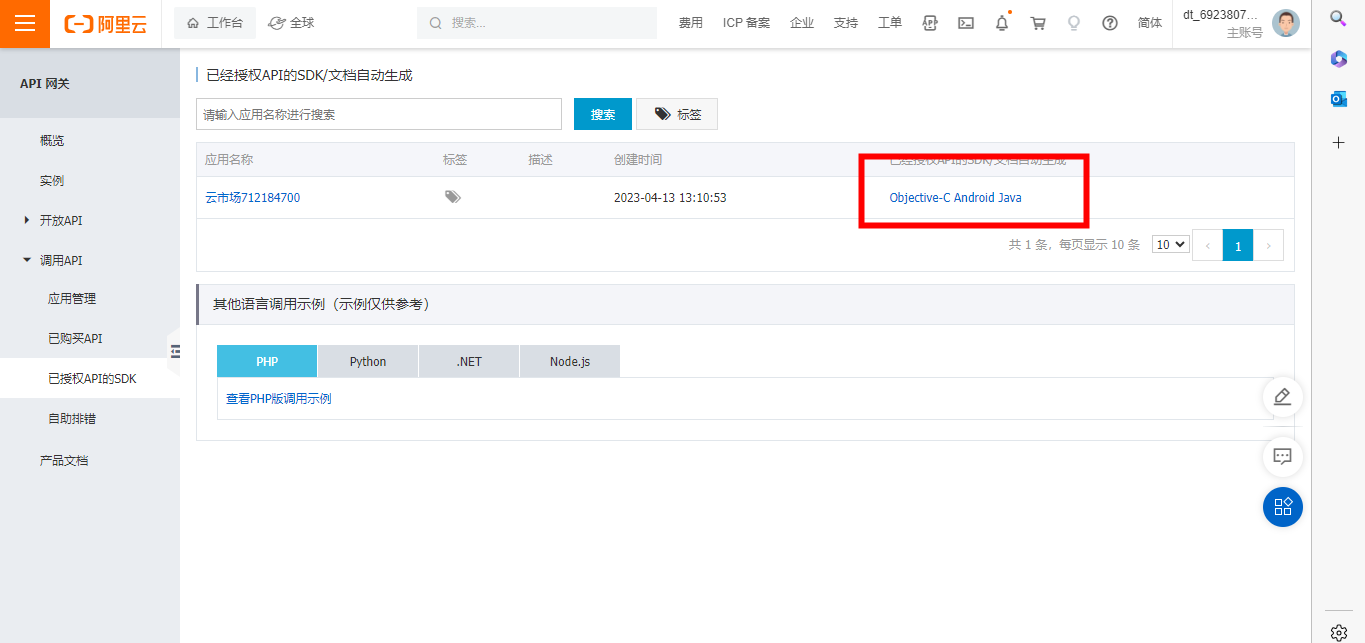Open the chat support icon
Viewport: 1365px width, 643px height.
tap(1282, 457)
